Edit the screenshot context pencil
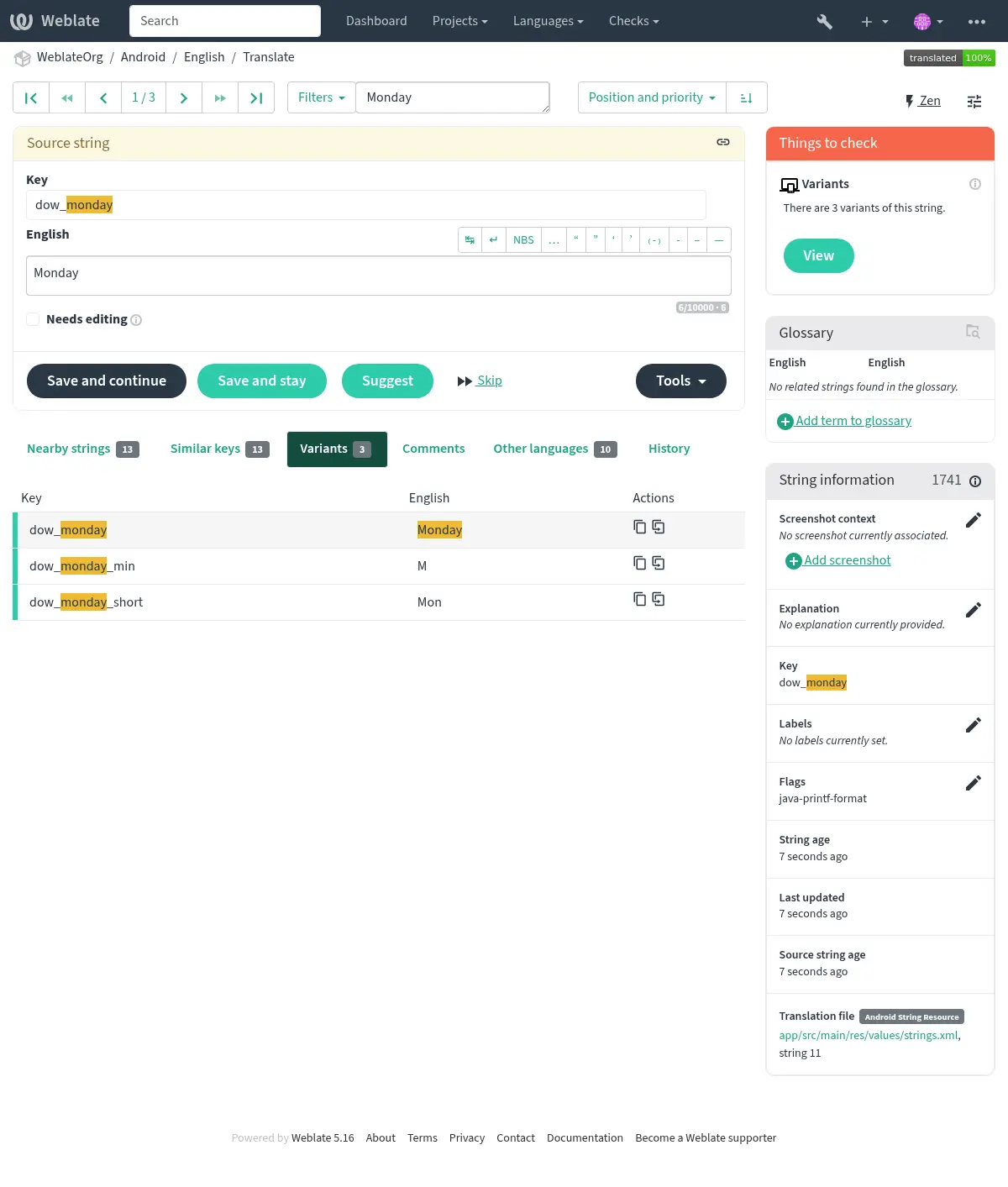Image resolution: width=1008 pixels, height=1187 pixels. coord(973,520)
